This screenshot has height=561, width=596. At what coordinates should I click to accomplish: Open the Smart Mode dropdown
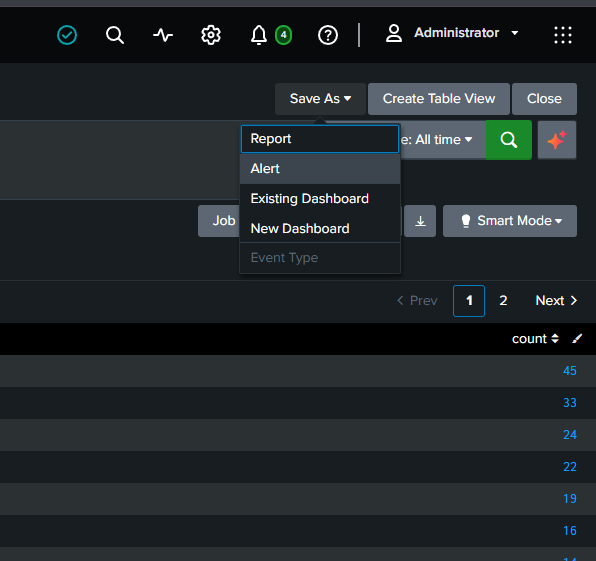coord(510,221)
